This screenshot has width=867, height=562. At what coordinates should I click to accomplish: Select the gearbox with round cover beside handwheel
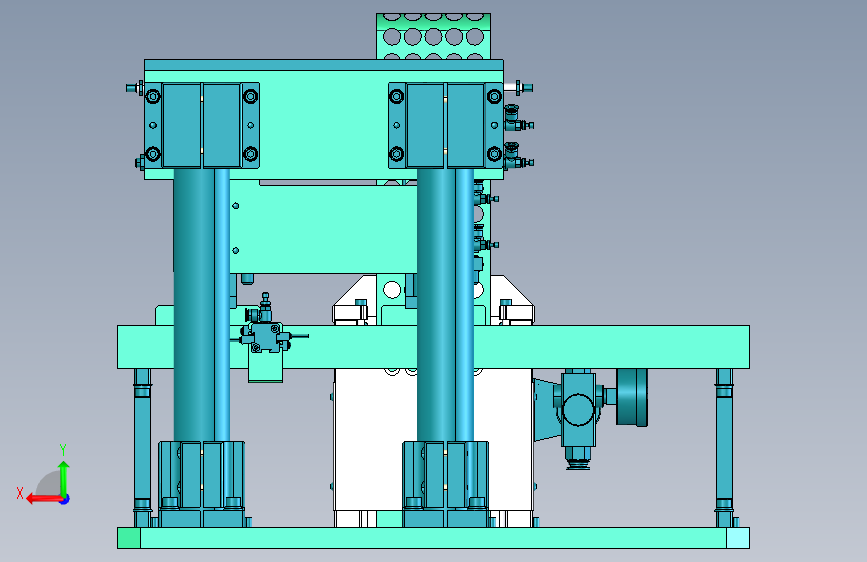pyautogui.click(x=578, y=409)
